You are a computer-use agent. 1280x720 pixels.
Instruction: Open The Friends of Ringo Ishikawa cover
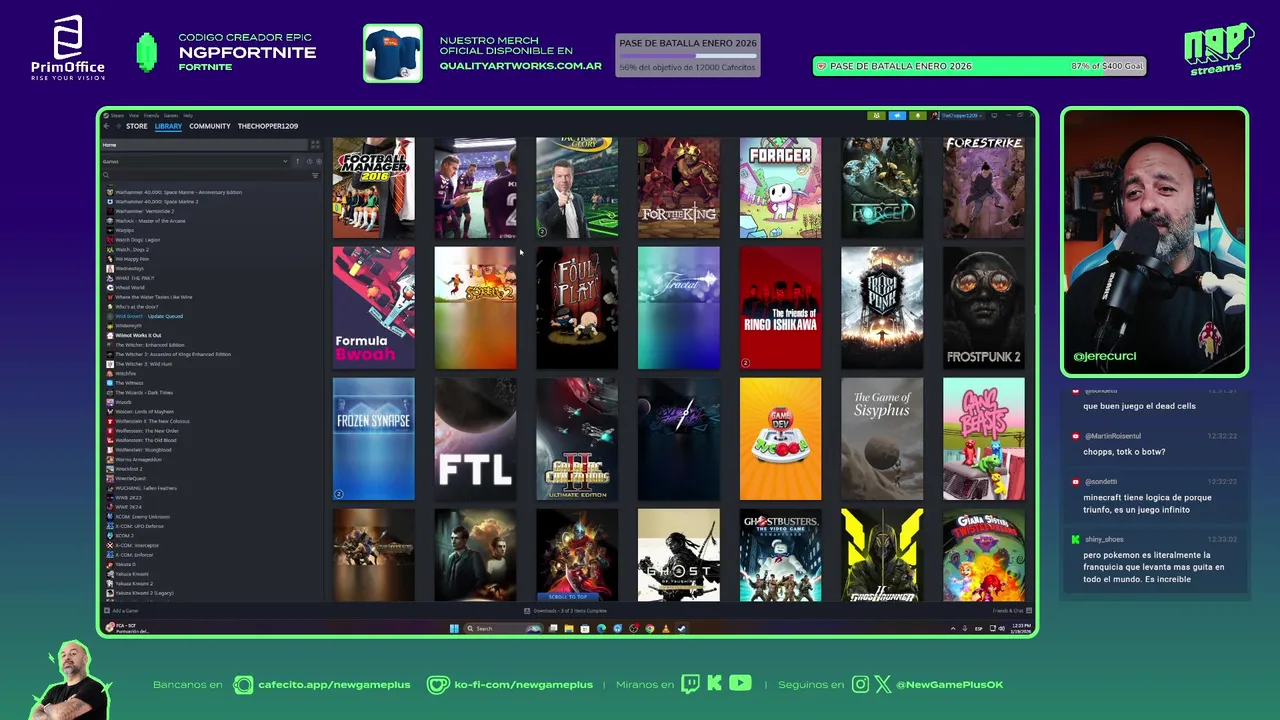780,308
